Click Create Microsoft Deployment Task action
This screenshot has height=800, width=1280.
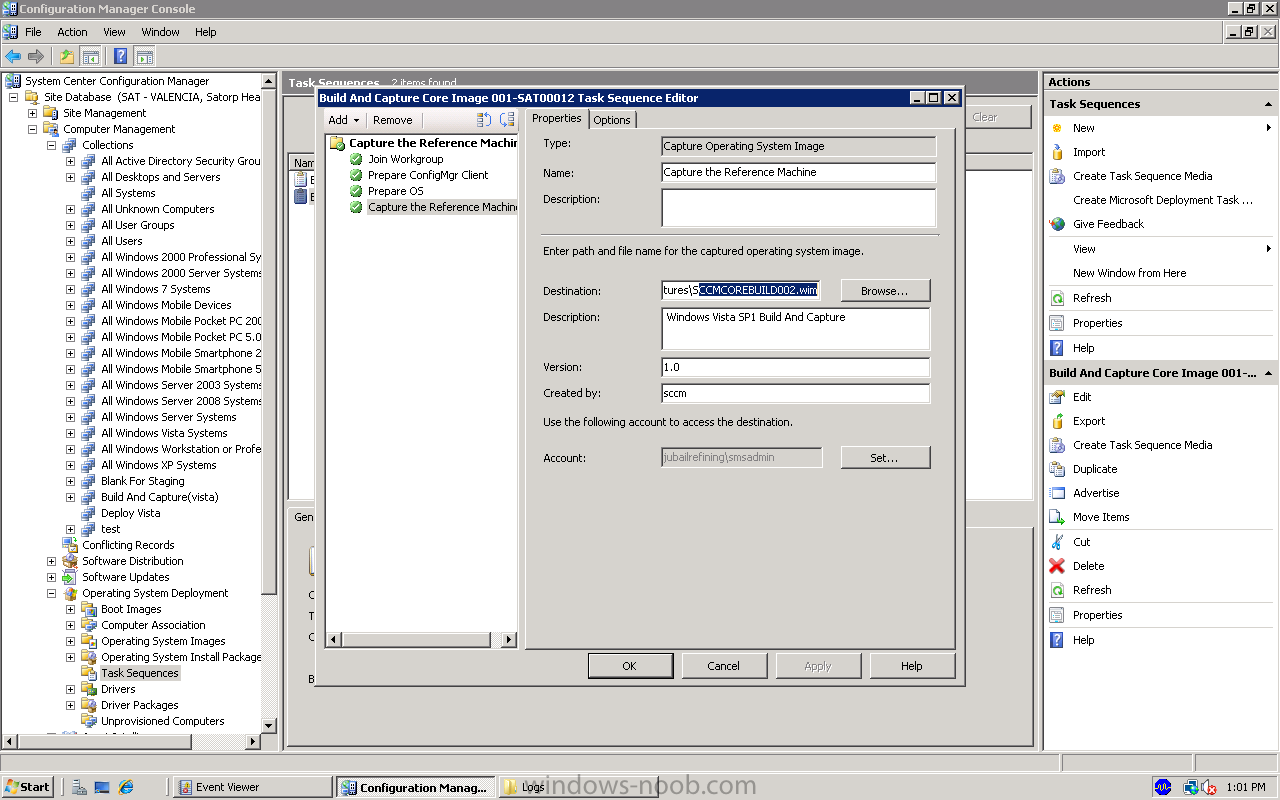tap(1163, 200)
